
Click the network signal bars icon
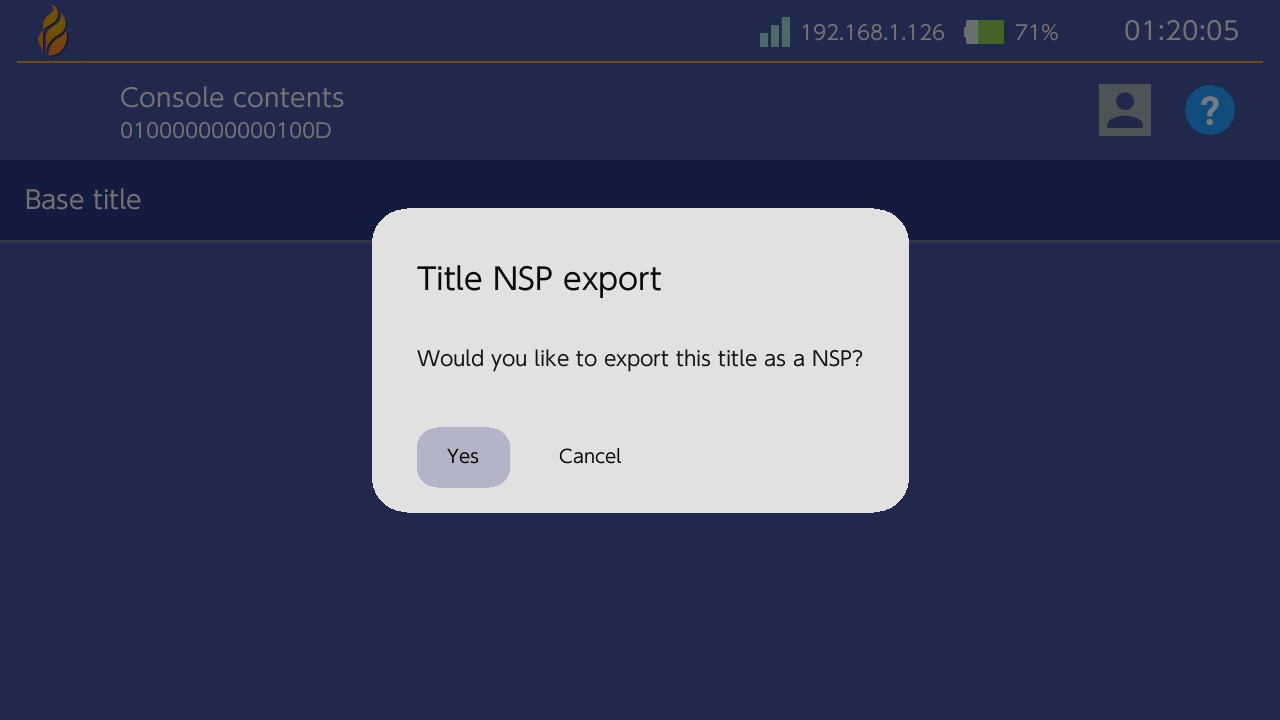pyautogui.click(x=774, y=32)
